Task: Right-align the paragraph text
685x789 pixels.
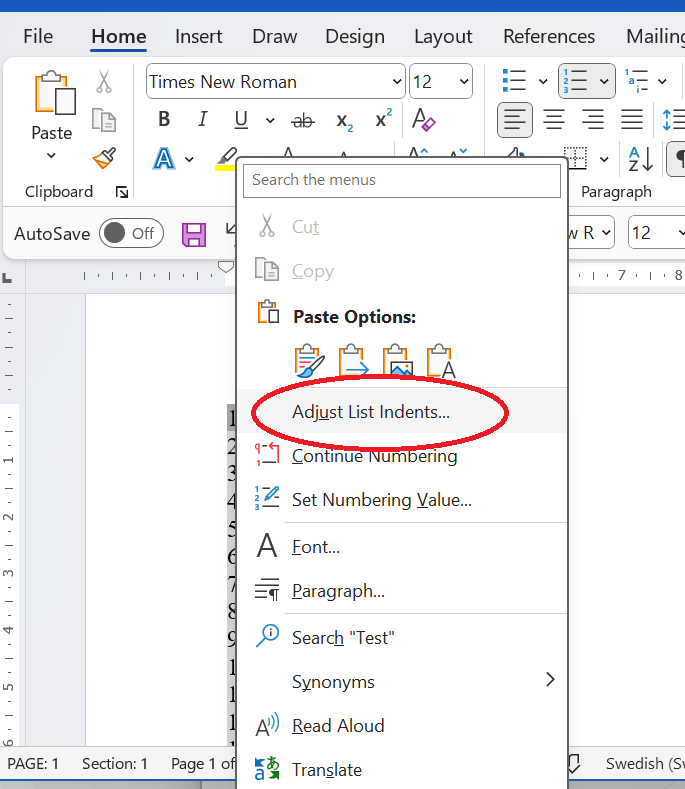Action: [593, 120]
